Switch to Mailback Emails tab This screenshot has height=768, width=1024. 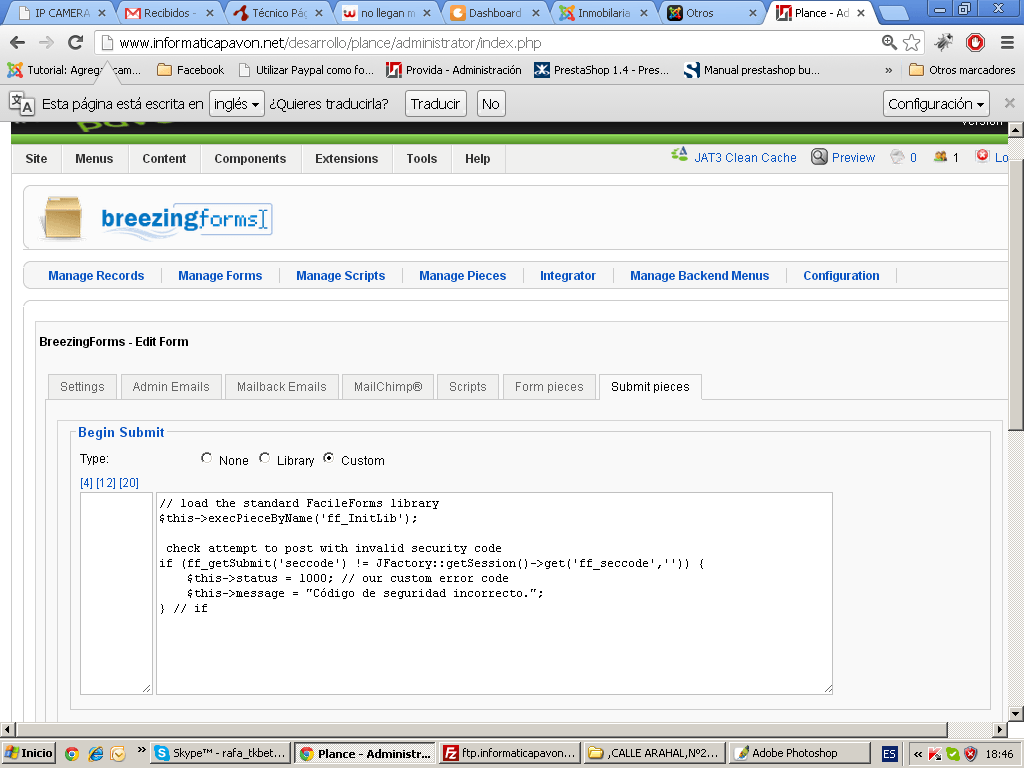click(x=281, y=387)
